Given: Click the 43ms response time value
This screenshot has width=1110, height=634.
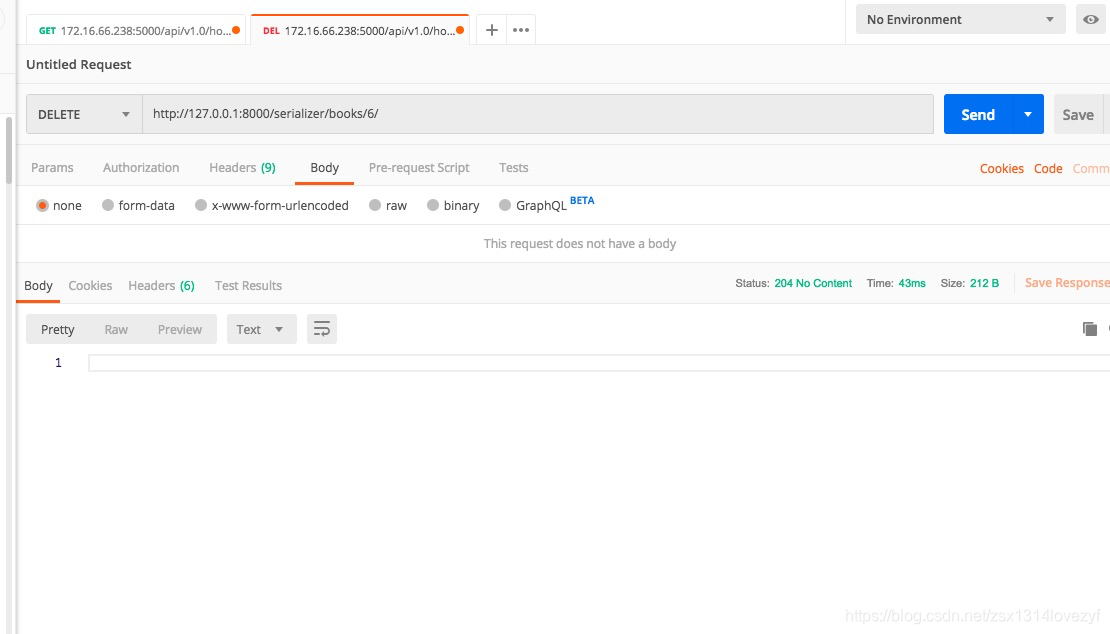Looking at the screenshot, I should coord(912,283).
